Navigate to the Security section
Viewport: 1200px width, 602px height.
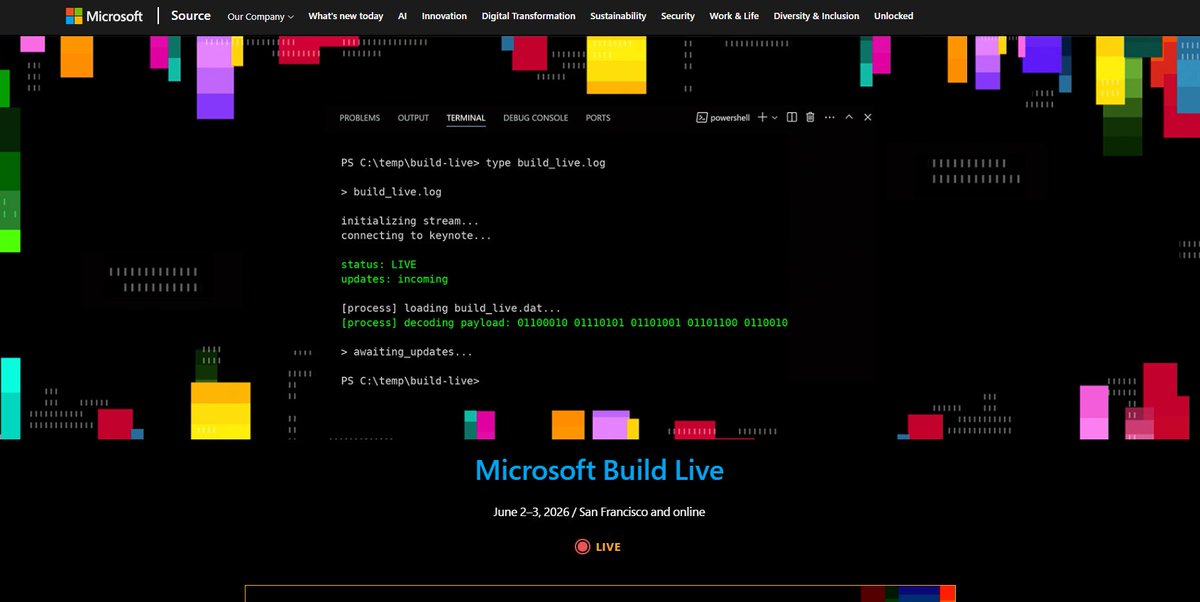tap(678, 16)
